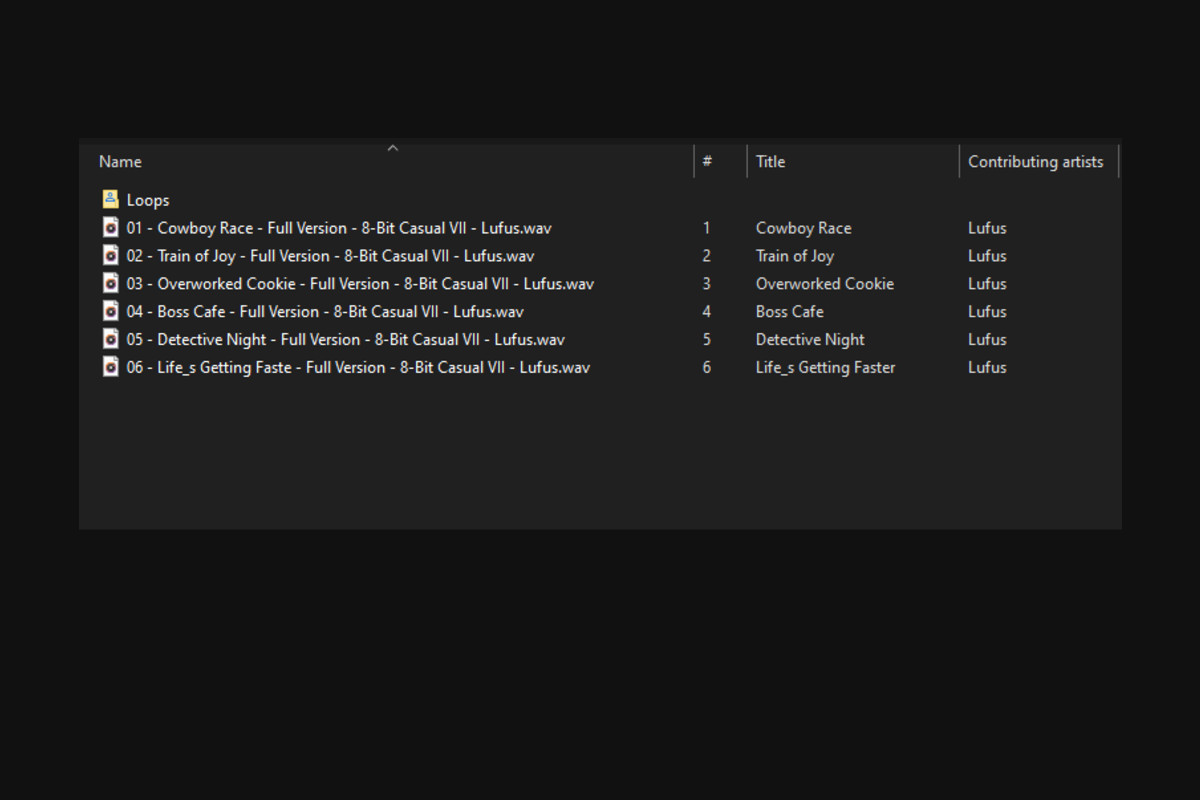Click the audio file icon for Train of Joy

[x=110, y=255]
